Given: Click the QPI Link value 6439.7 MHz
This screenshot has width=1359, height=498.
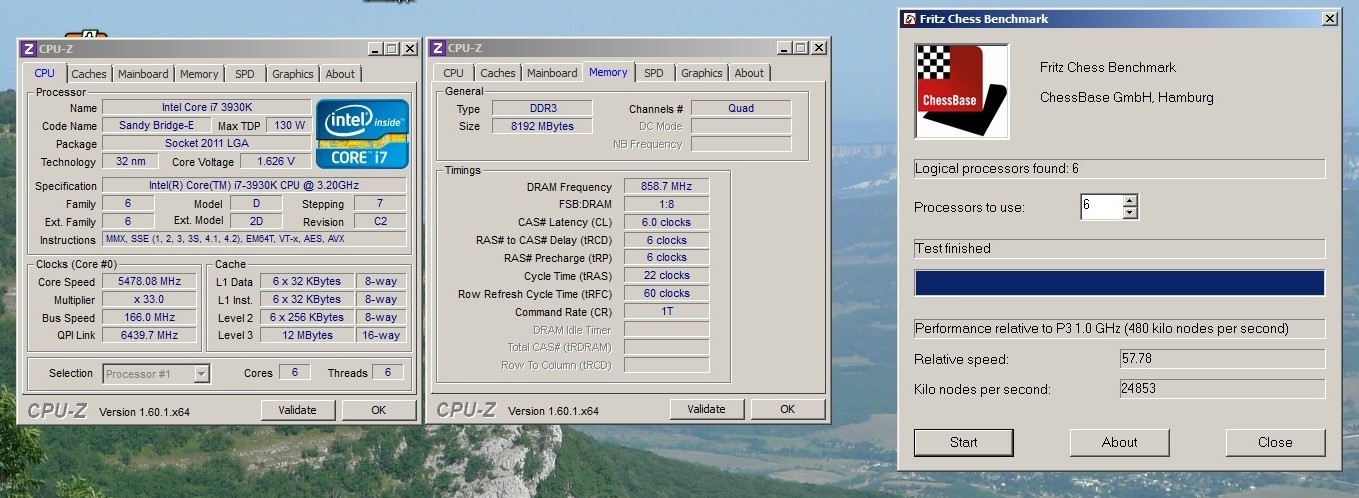Looking at the screenshot, I should pos(150,335).
